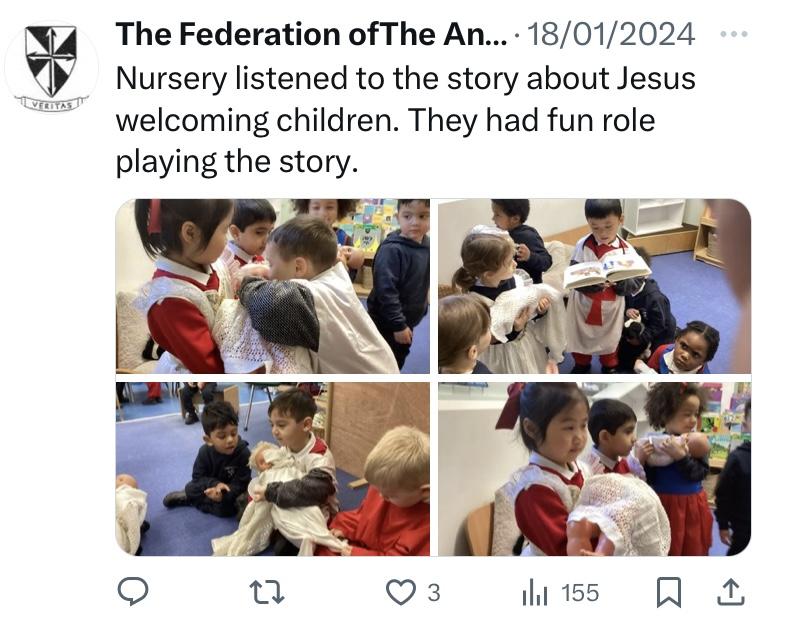The height and width of the screenshot is (632, 791).
Task: Open top-left photo of children with doll
Action: (x=273, y=286)
